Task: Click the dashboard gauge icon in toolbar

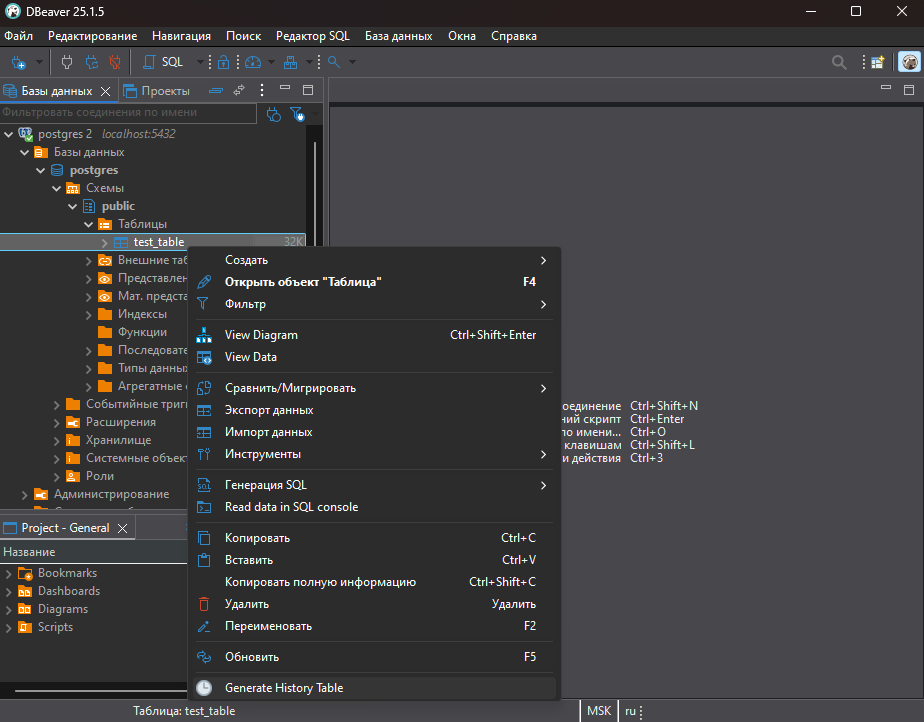Action: (x=252, y=62)
